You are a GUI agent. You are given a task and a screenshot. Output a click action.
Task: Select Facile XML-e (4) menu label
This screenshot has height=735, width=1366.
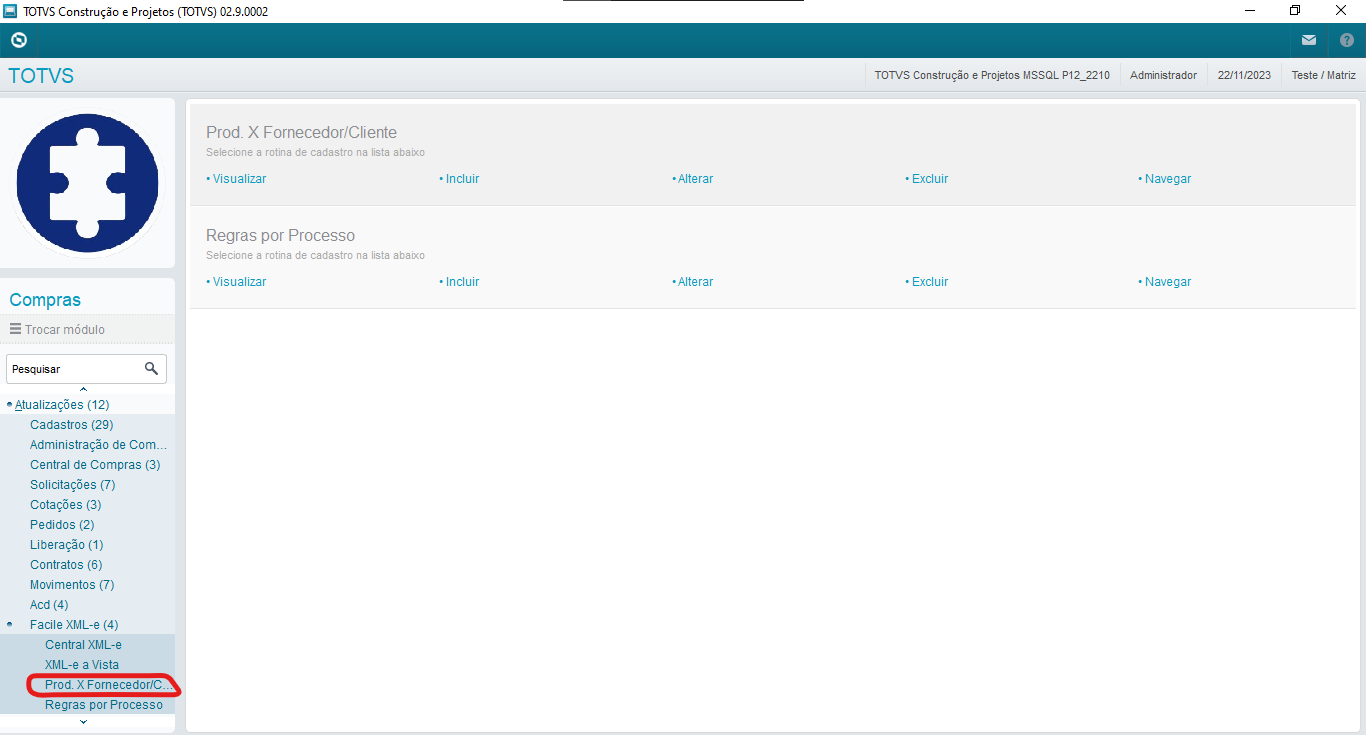74,625
